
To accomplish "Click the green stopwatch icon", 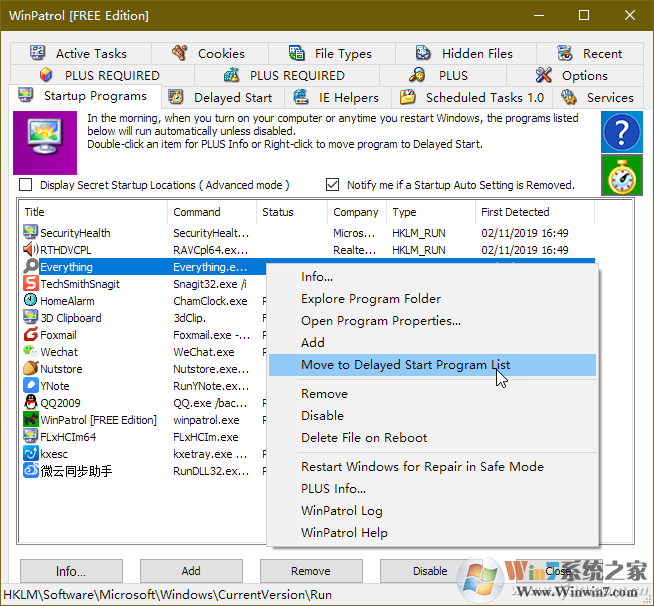I will pyautogui.click(x=621, y=175).
